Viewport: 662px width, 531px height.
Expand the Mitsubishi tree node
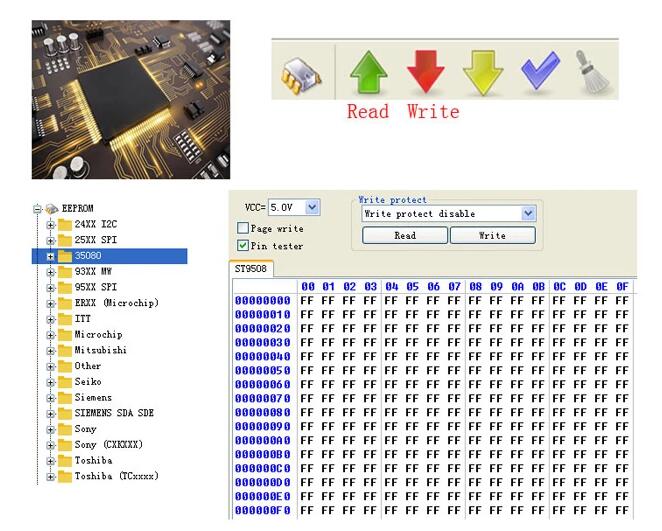click(x=50, y=351)
